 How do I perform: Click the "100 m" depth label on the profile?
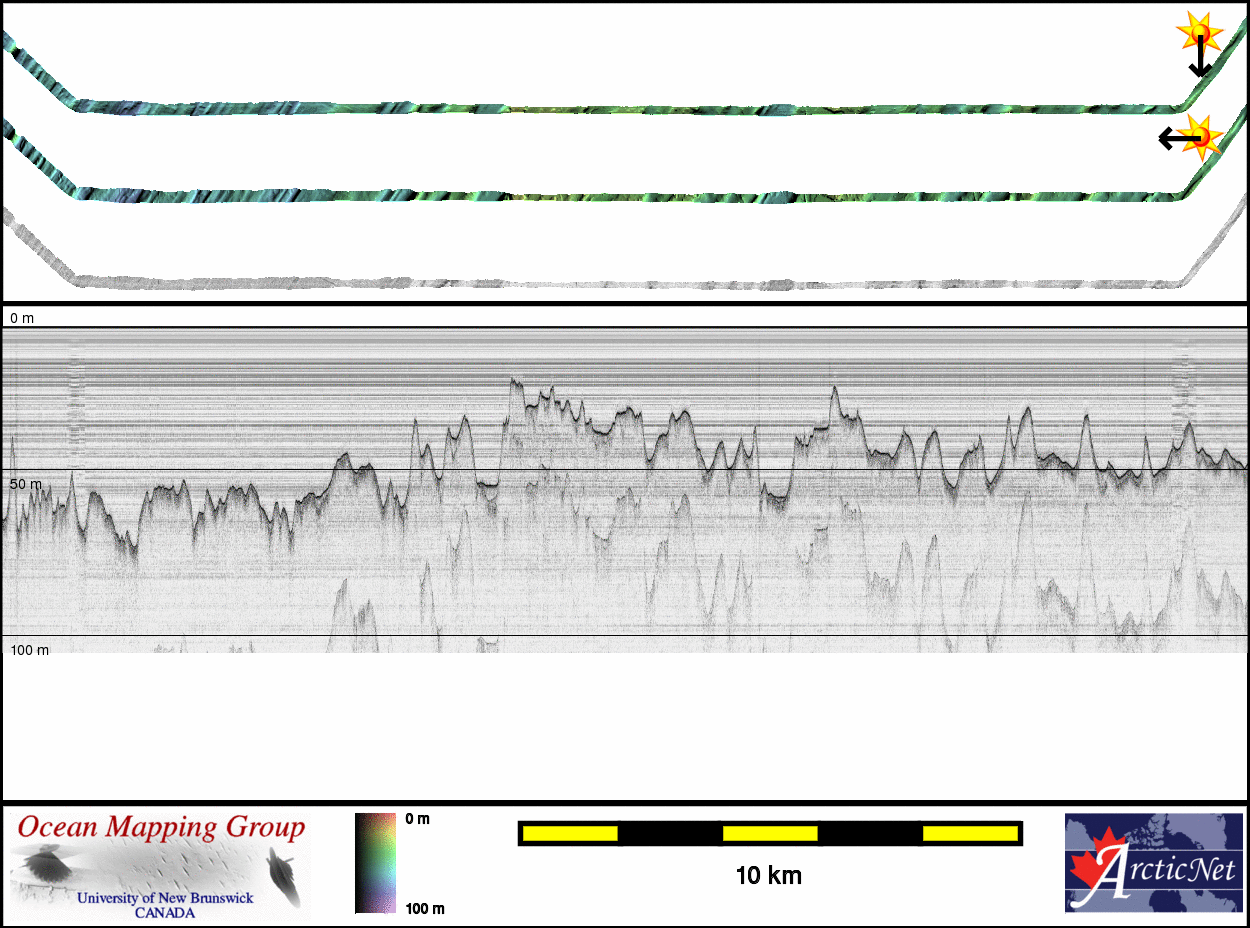click(x=29, y=650)
